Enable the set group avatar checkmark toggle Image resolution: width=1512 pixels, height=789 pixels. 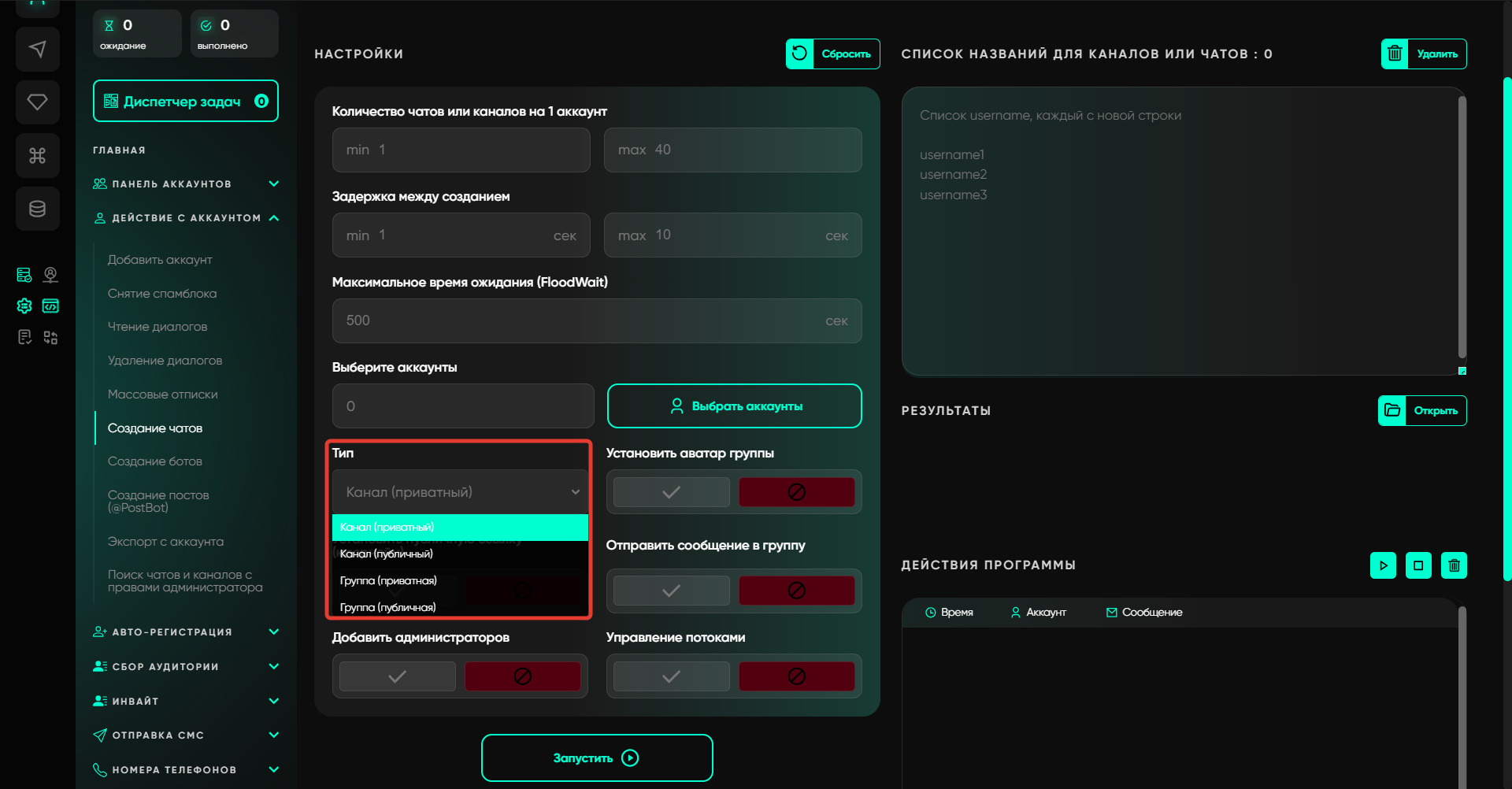coord(671,492)
